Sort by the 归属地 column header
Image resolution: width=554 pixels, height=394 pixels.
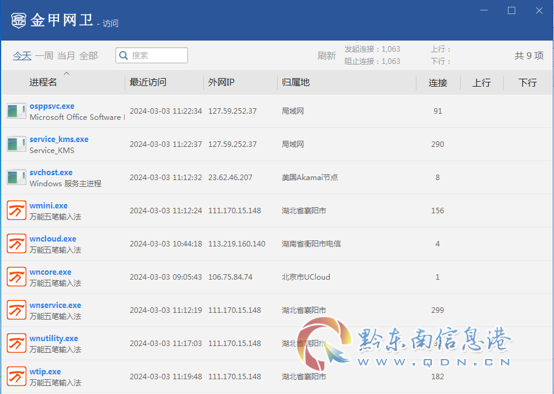(295, 82)
